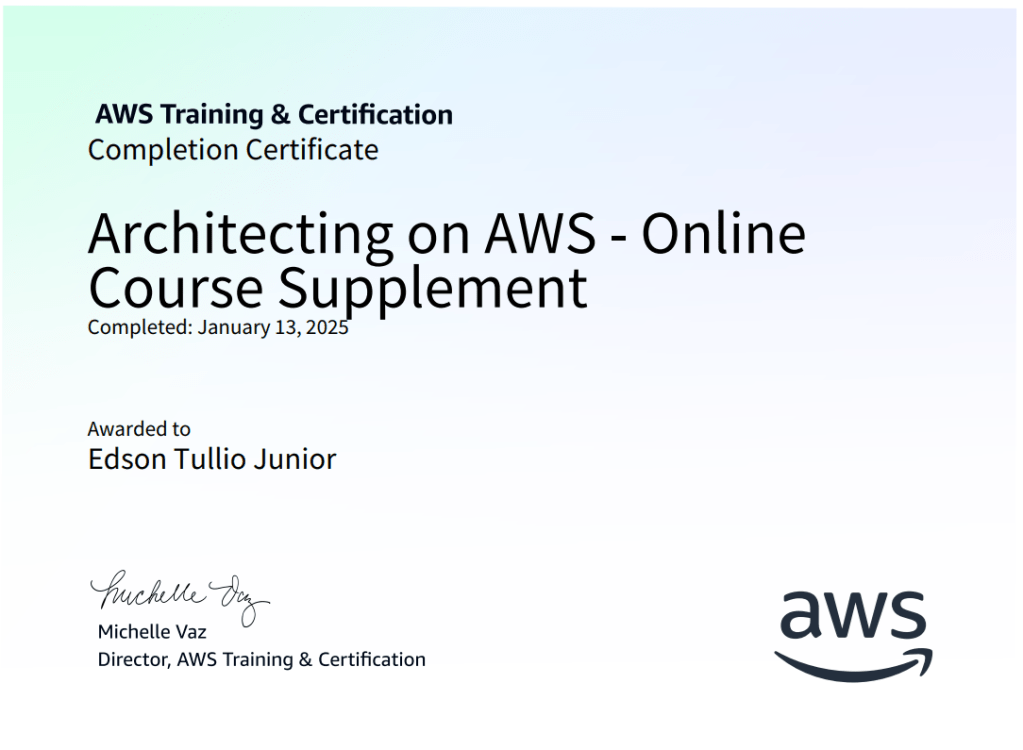Click the word 'Supplement' in the title
This screenshot has width=1023, height=750.
tap(432, 290)
